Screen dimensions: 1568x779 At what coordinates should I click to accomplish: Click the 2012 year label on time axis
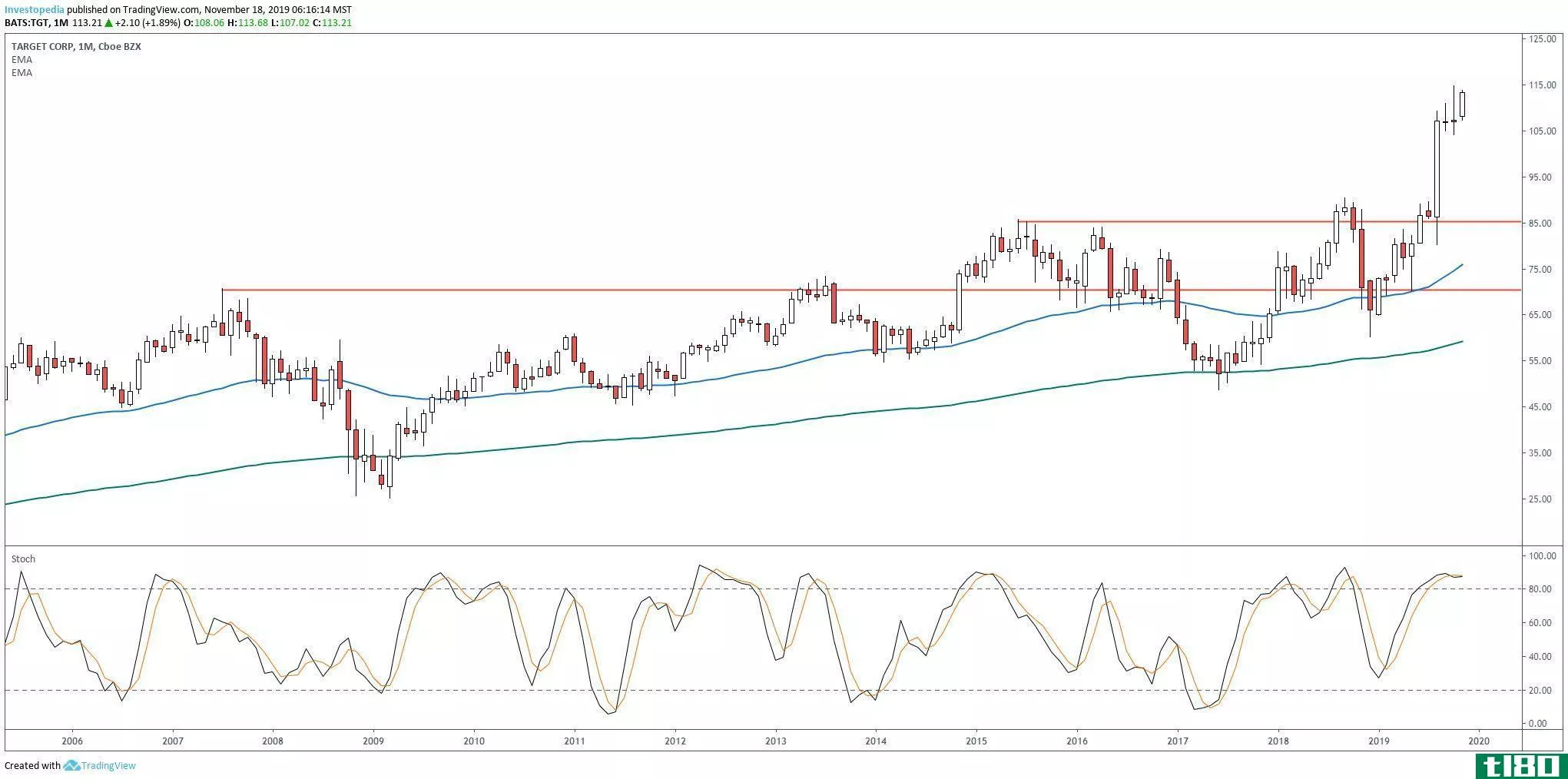tap(675, 741)
